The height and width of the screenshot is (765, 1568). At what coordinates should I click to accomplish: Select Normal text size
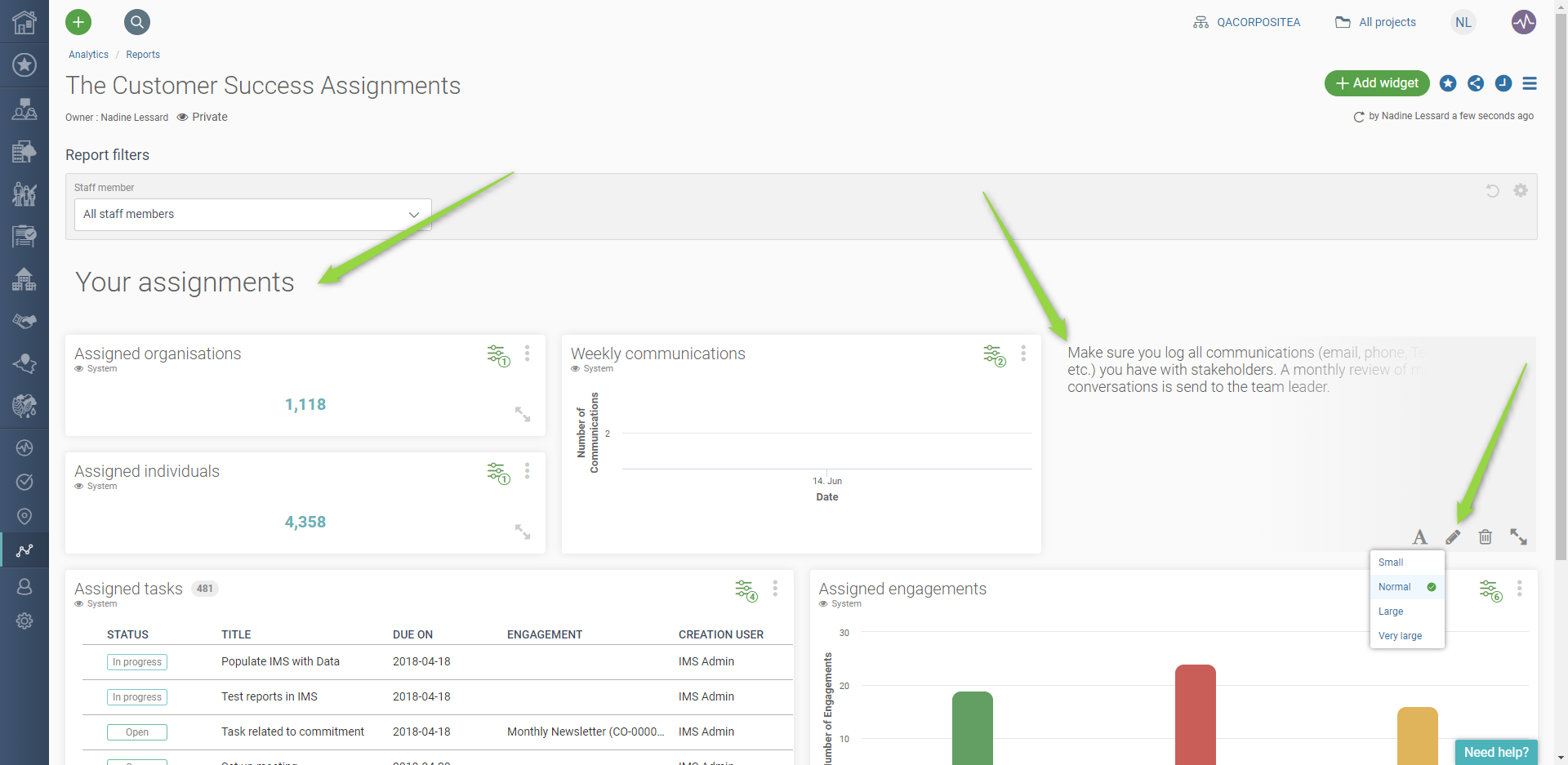(x=1407, y=587)
